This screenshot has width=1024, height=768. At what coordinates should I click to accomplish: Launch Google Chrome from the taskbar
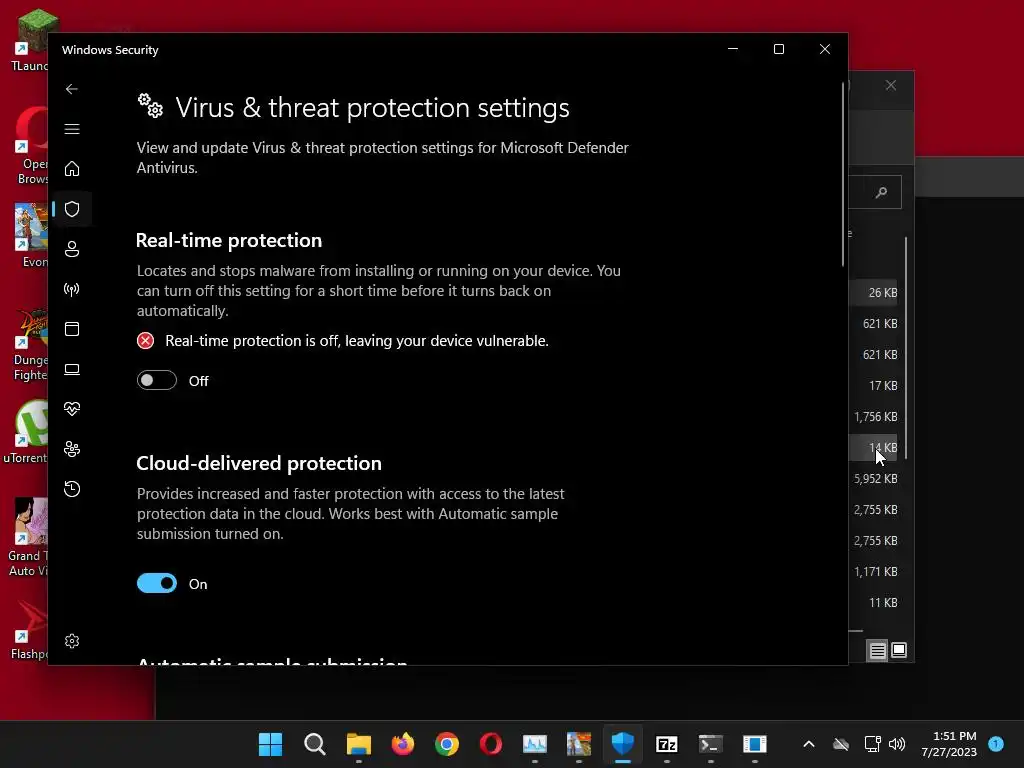[x=447, y=744]
